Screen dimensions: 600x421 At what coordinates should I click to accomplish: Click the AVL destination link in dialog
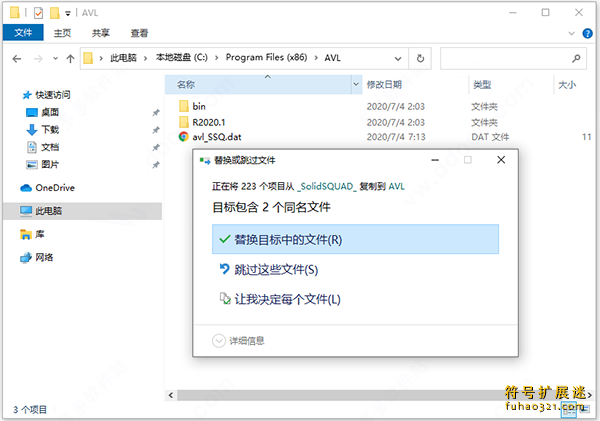click(x=396, y=186)
